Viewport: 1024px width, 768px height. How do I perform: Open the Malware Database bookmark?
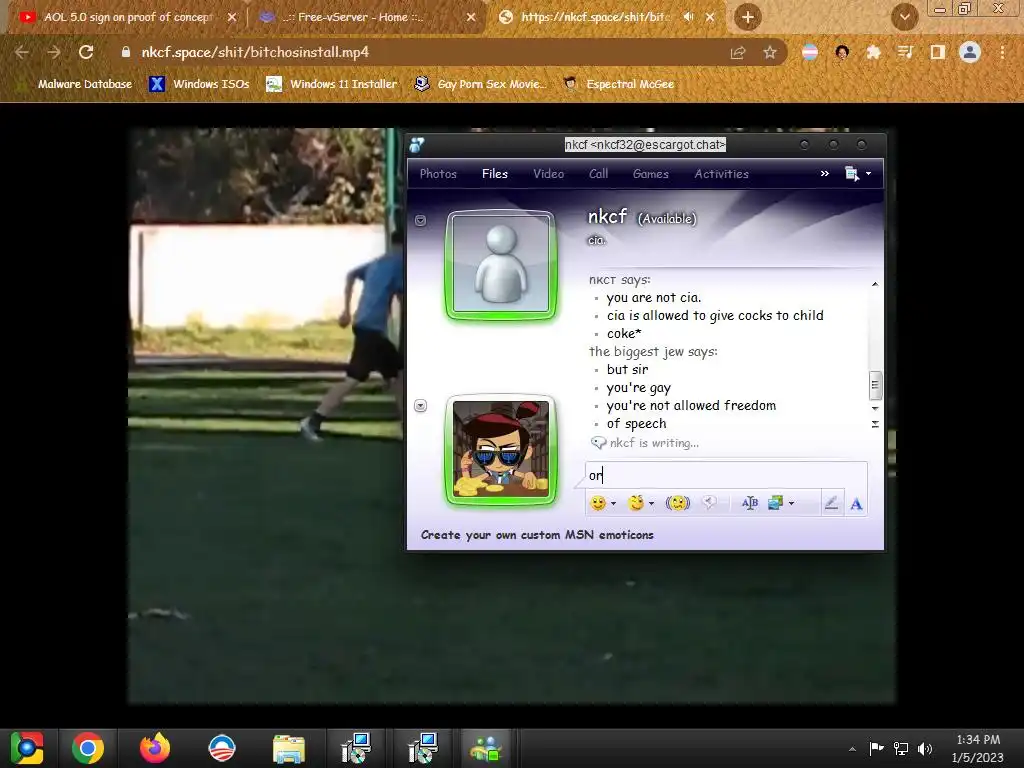(x=75, y=84)
